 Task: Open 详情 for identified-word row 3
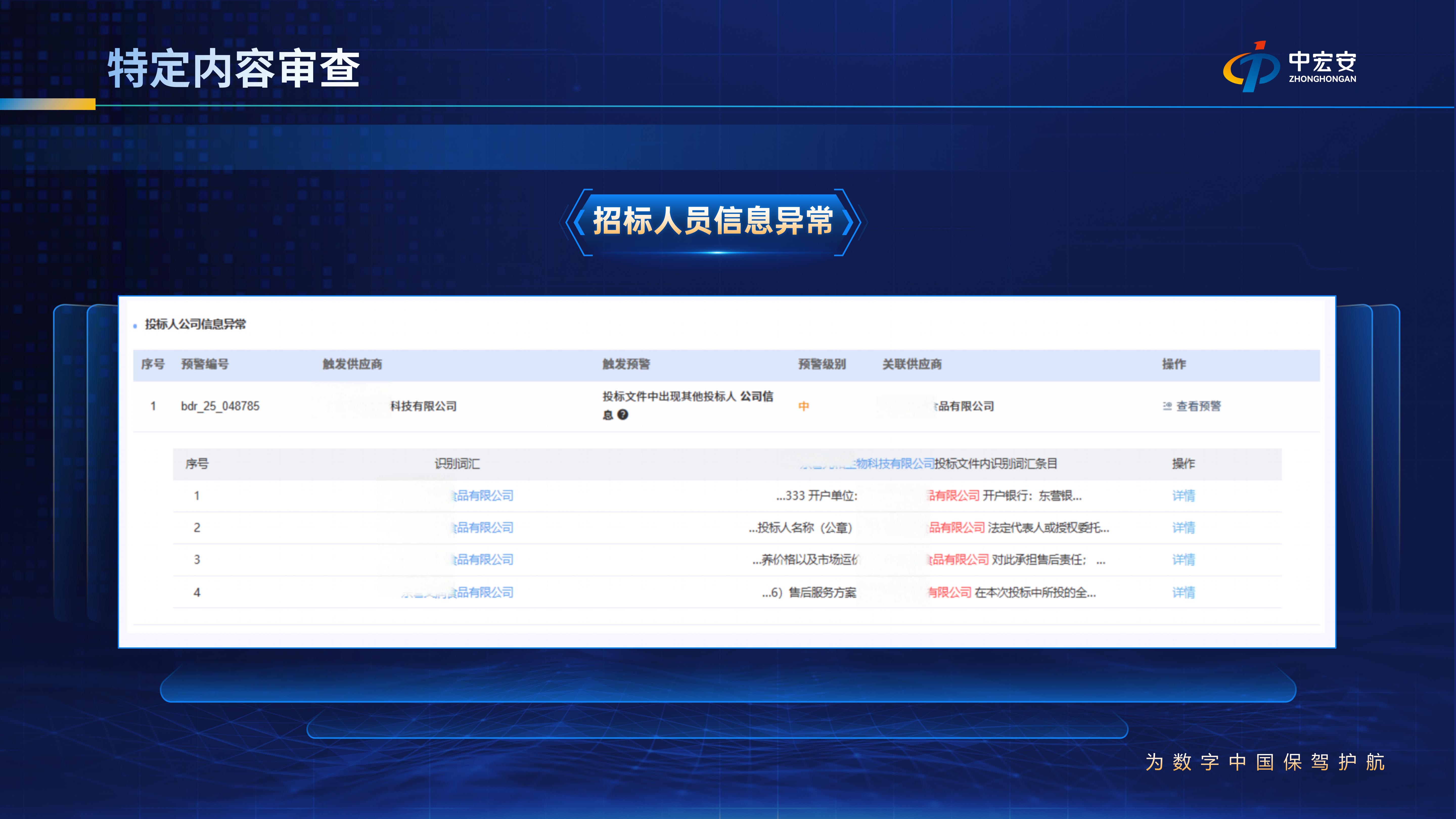point(1184,560)
